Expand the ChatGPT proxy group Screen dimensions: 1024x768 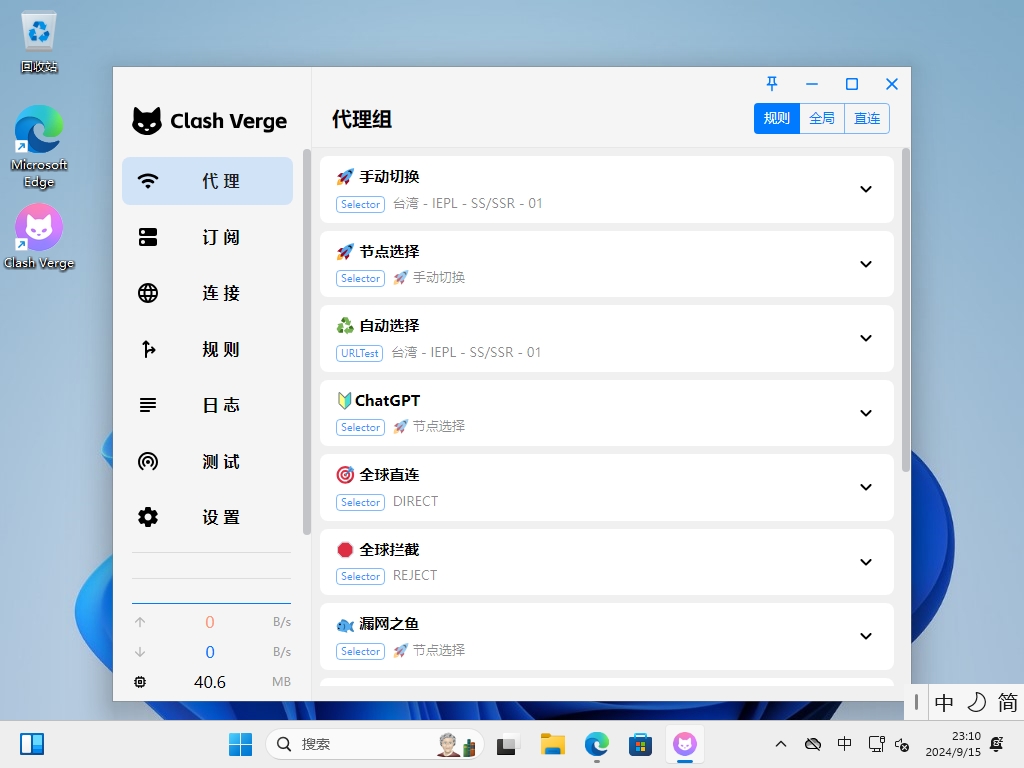866,413
